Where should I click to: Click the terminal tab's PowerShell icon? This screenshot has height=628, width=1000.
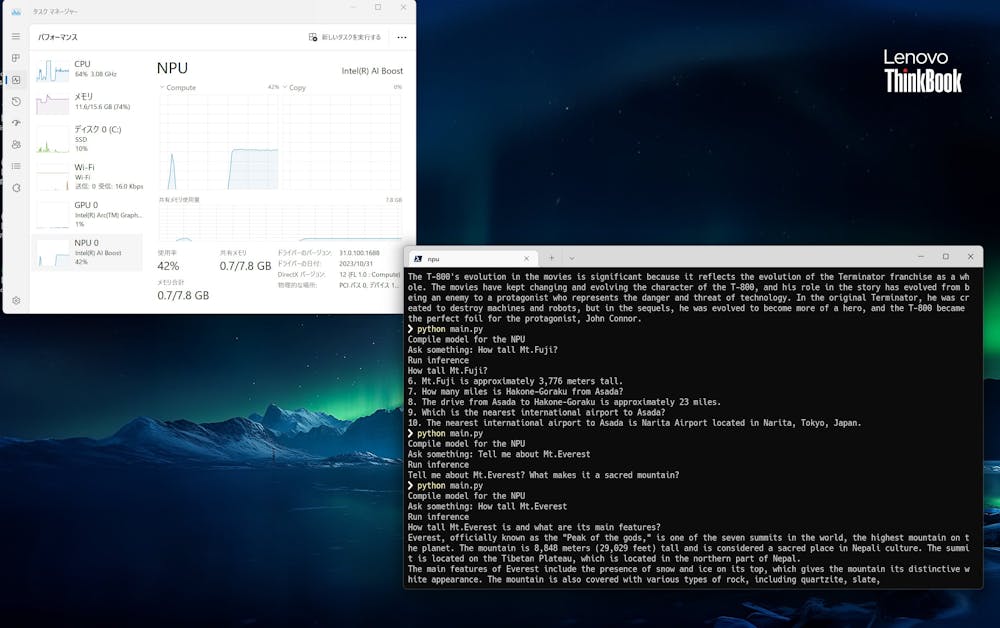tap(418, 259)
